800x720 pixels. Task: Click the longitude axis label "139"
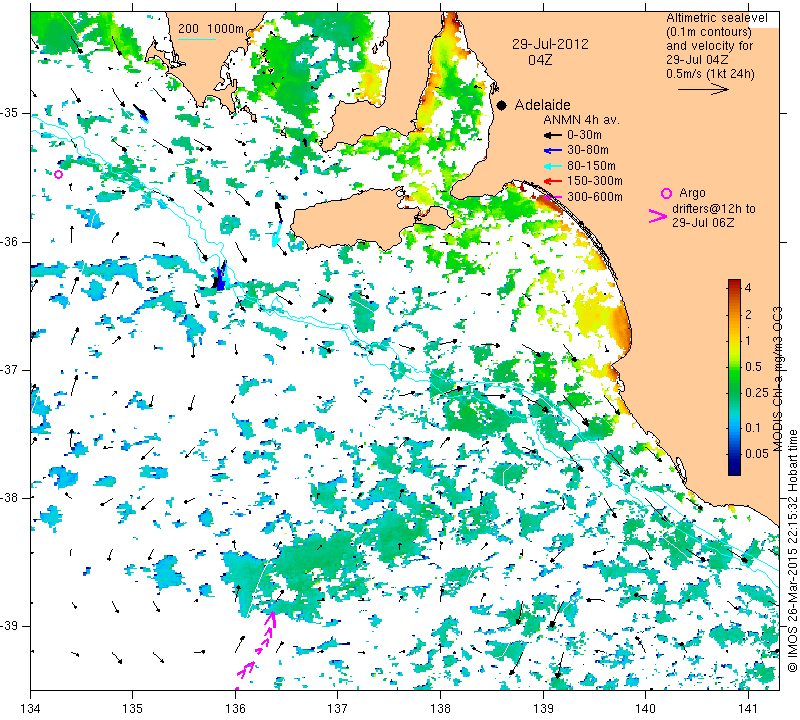(x=543, y=709)
